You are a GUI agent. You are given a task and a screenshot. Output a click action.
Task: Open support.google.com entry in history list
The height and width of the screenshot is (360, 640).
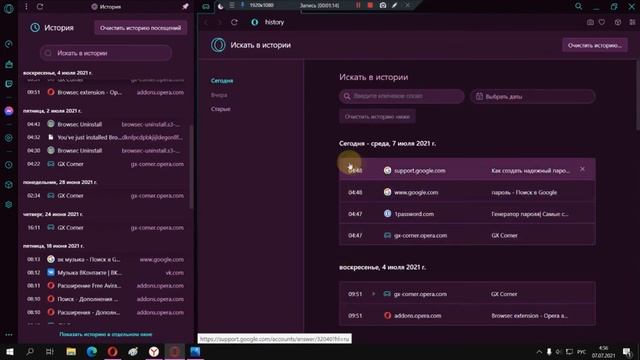[x=467, y=170]
